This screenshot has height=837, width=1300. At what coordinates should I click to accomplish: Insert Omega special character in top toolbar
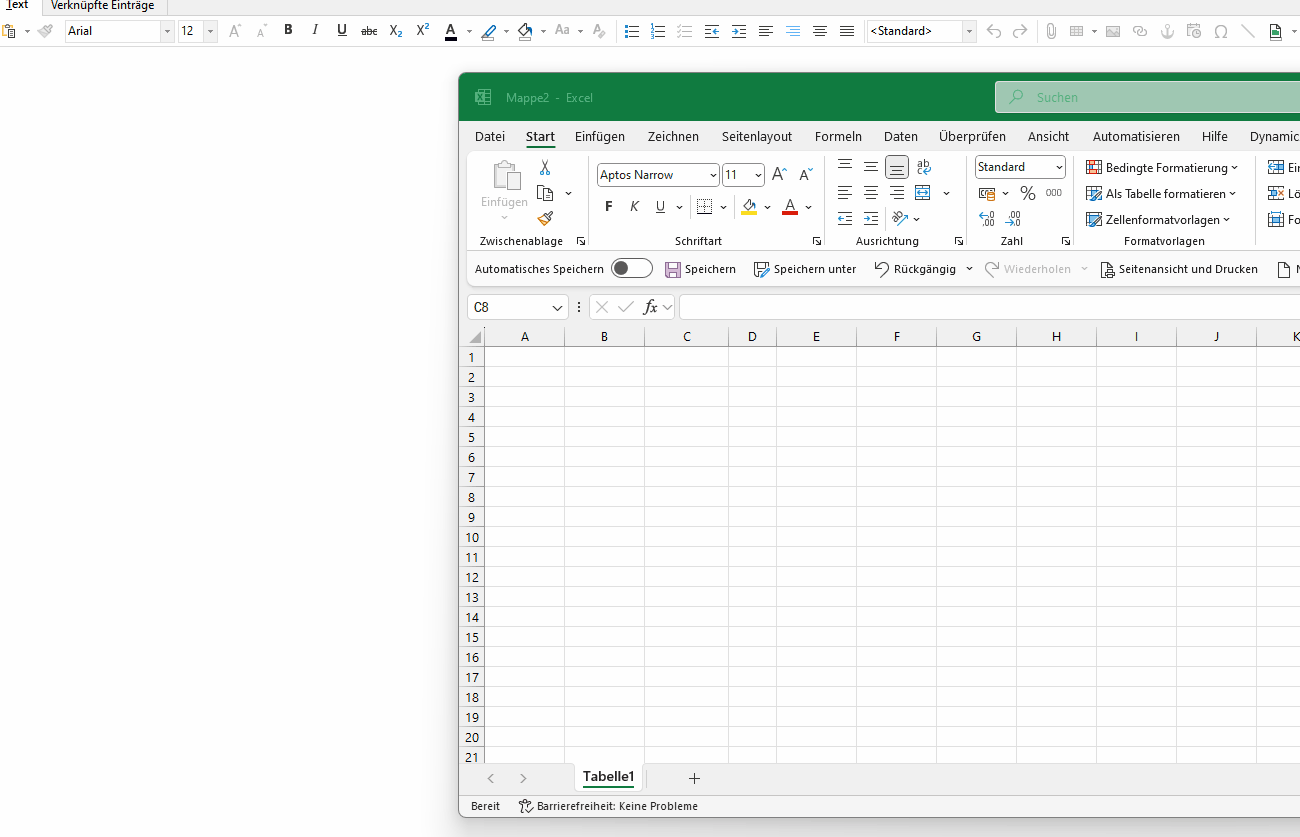[x=1221, y=31]
